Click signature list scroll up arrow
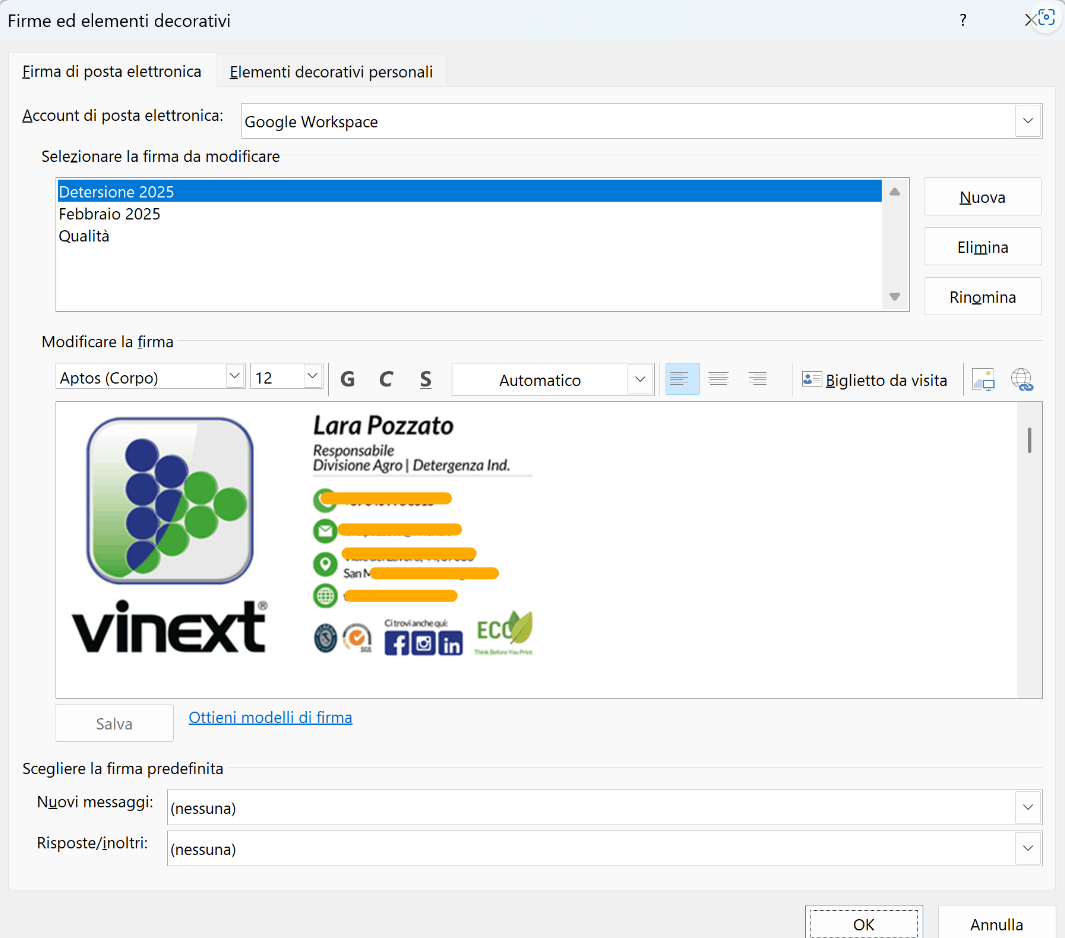 click(x=895, y=192)
